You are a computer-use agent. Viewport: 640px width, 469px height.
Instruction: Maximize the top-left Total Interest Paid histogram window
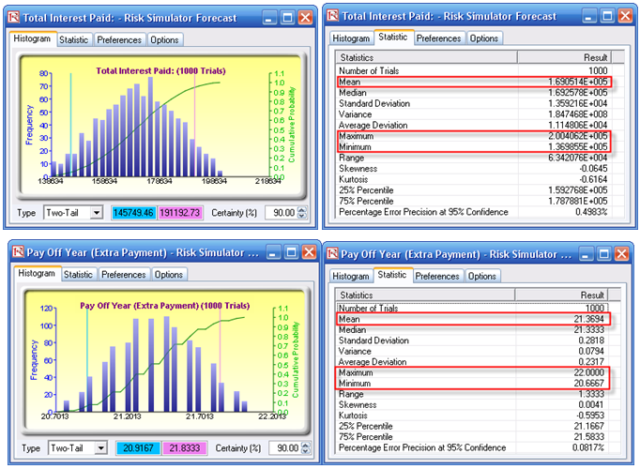pyautogui.click(x=288, y=18)
